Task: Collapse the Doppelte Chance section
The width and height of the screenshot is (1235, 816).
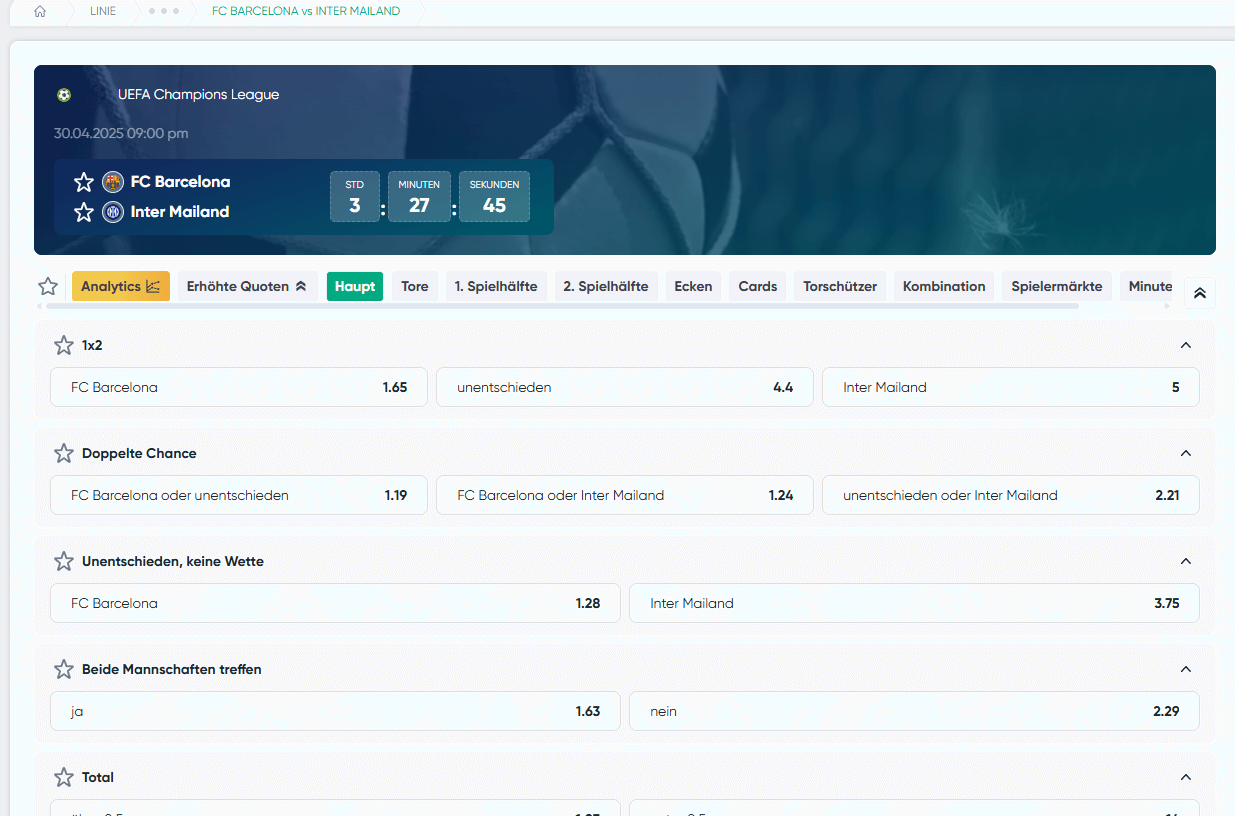Action: coord(1186,453)
